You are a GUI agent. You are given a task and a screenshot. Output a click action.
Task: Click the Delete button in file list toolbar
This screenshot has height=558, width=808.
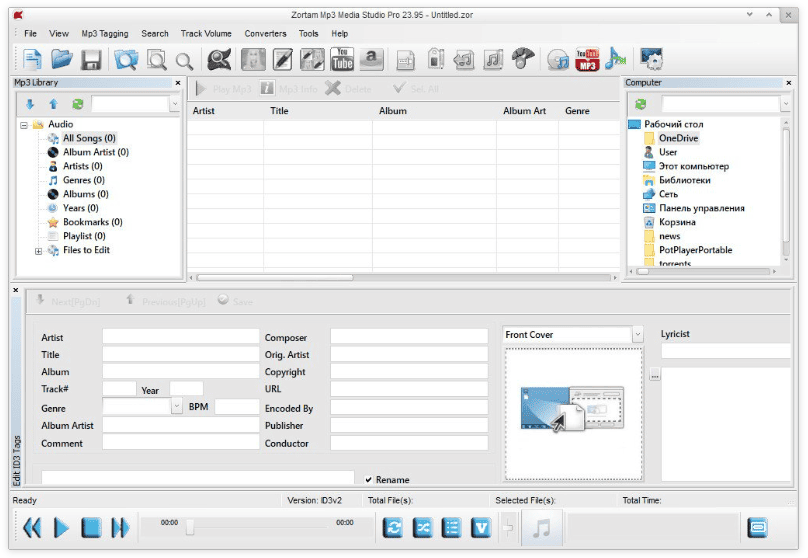tap(348, 89)
